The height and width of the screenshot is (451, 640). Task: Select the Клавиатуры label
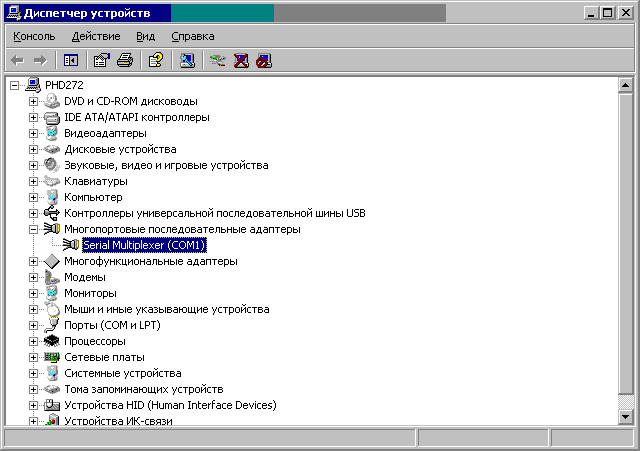[96, 181]
